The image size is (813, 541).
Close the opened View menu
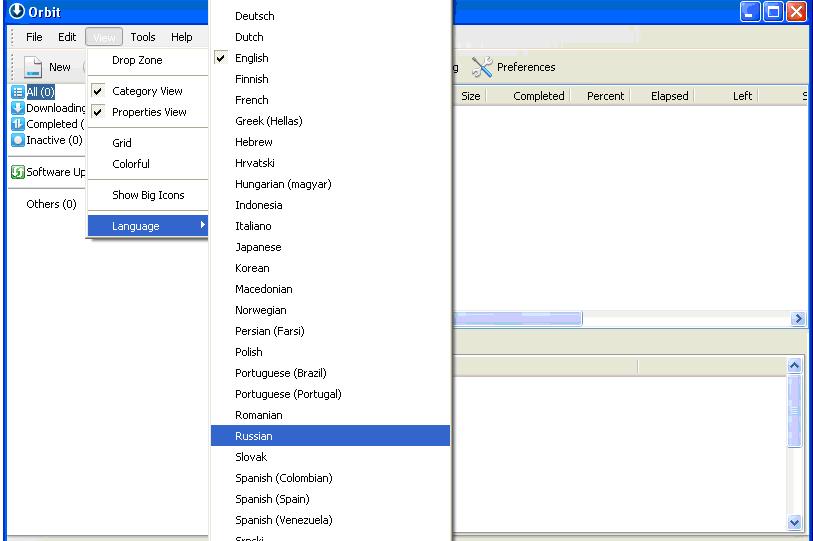[104, 37]
